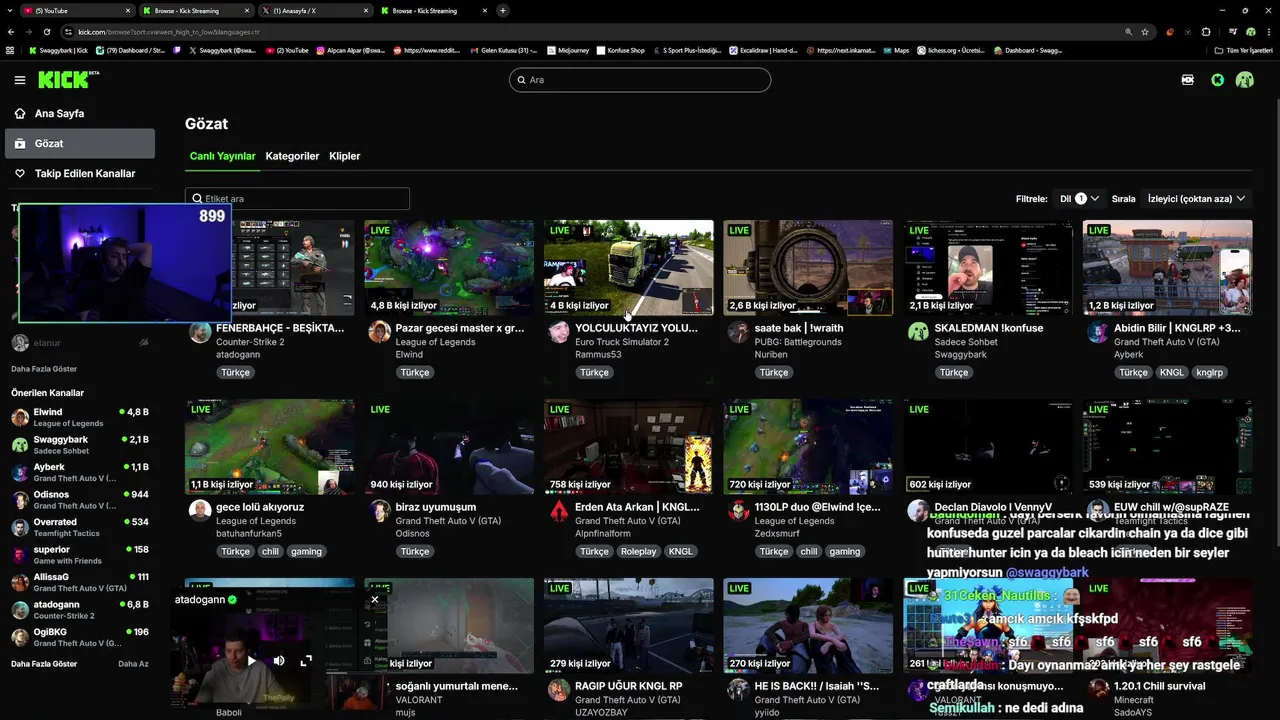Open Pazar gecesi master stream thumbnail

pyautogui.click(x=449, y=268)
